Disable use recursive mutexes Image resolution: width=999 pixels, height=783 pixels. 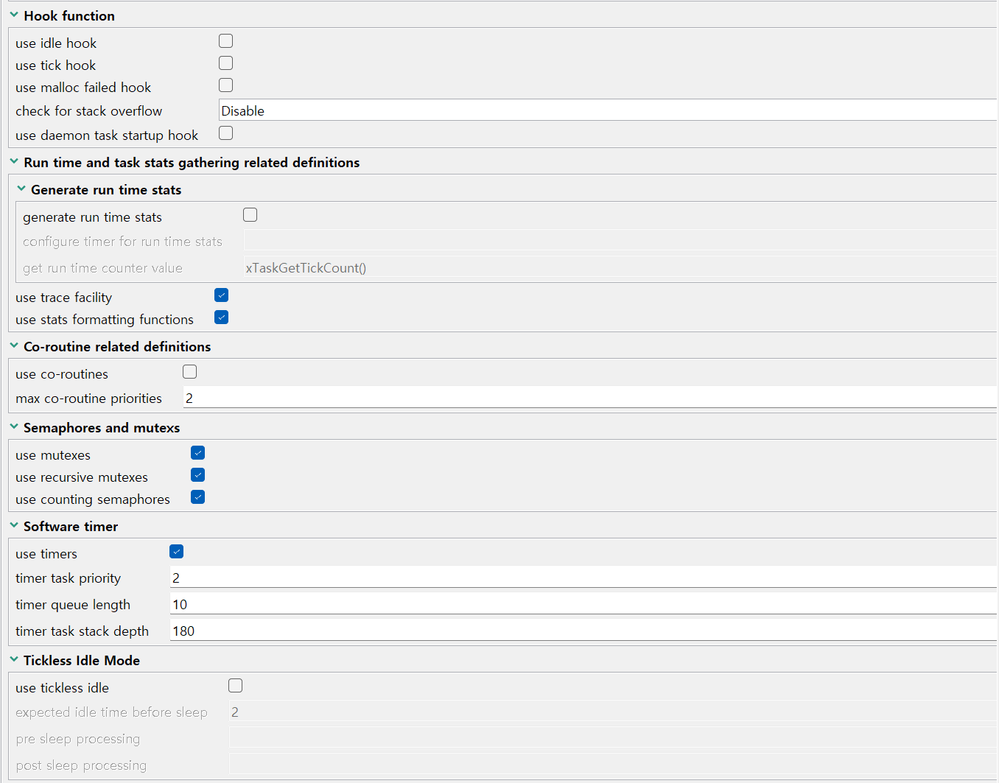tap(198, 475)
